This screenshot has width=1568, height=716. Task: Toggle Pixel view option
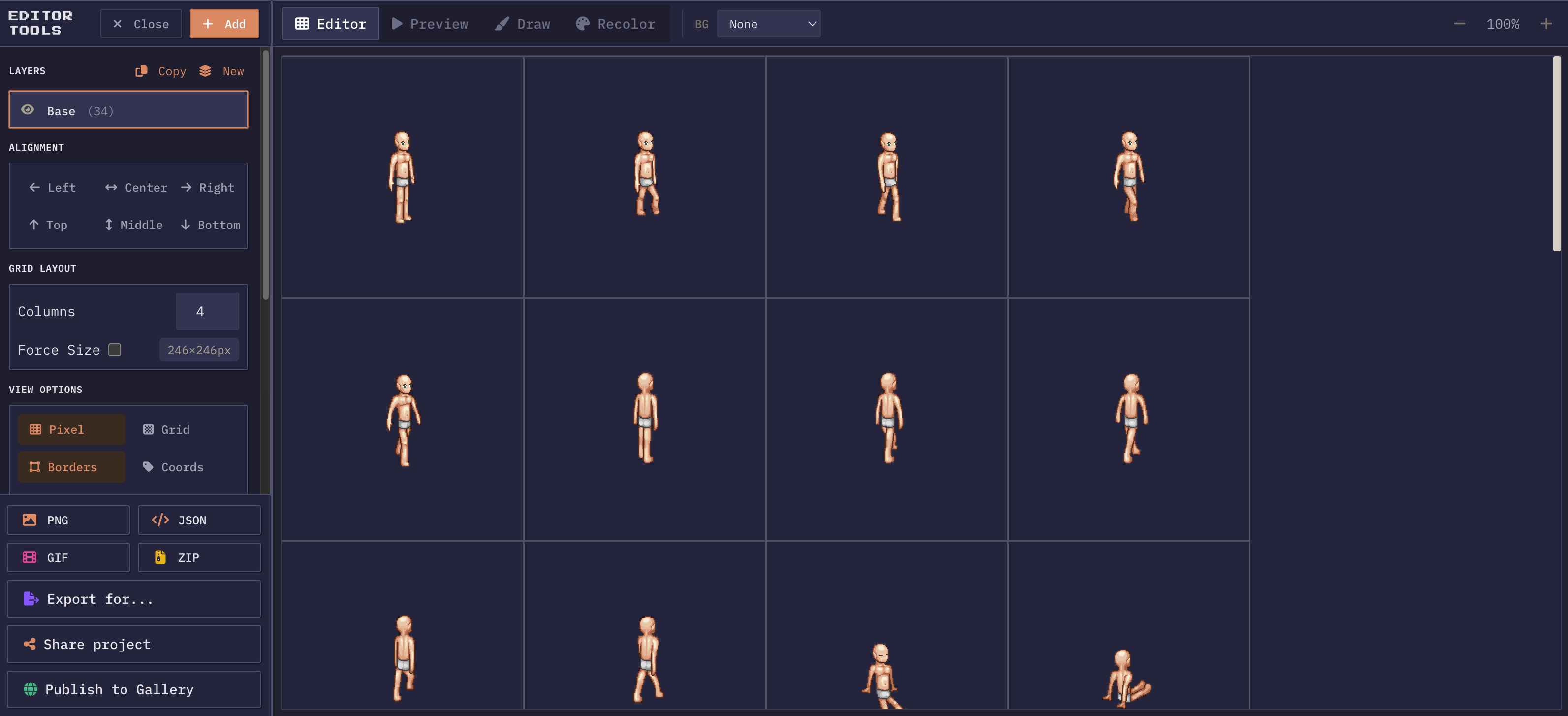(x=71, y=430)
